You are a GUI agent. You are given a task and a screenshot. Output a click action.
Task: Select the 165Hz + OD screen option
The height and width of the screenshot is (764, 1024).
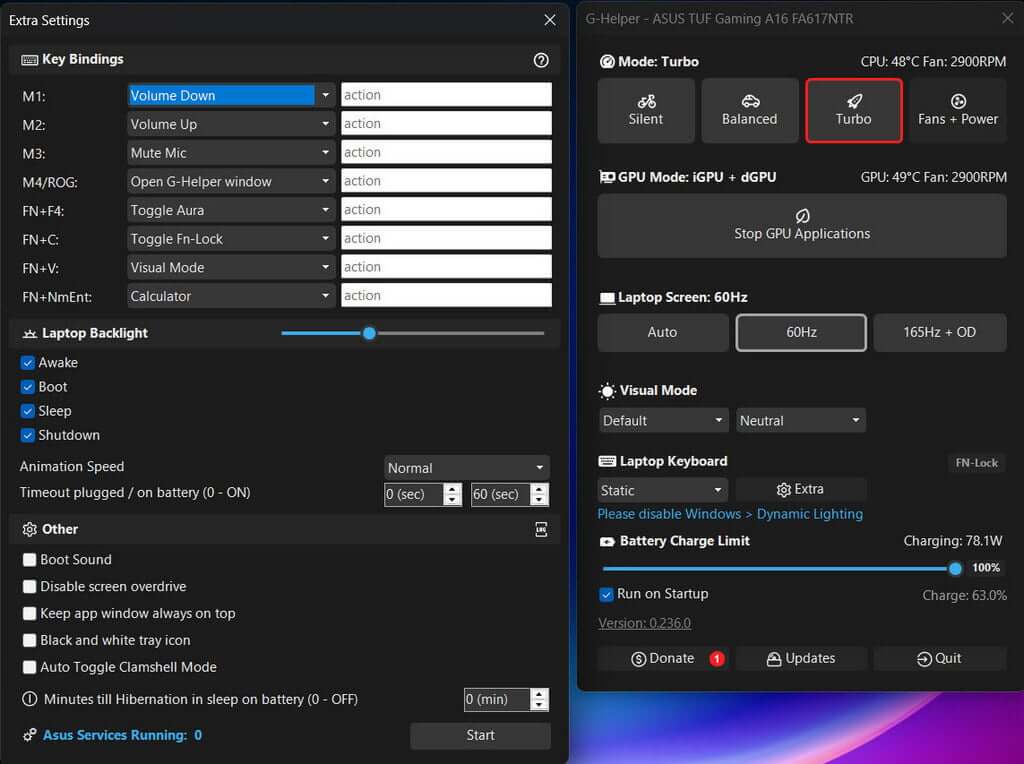coord(939,332)
